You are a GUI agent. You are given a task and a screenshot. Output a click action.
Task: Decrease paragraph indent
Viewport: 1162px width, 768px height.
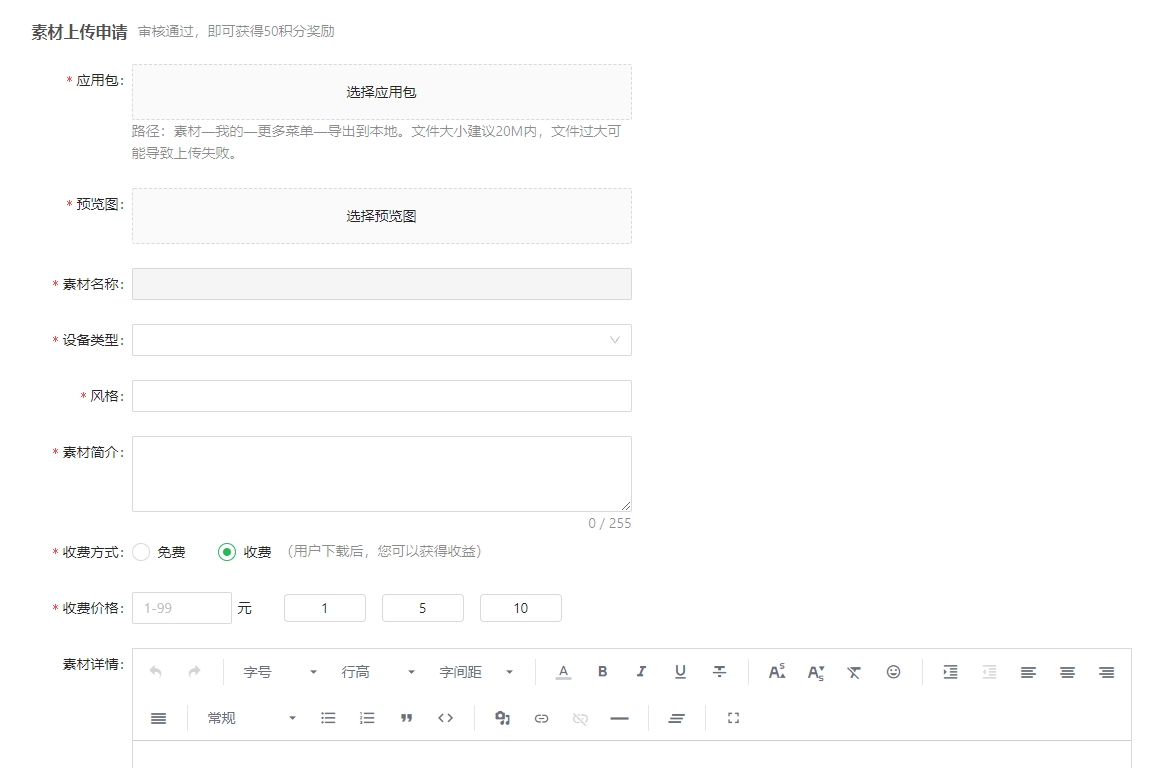[989, 672]
